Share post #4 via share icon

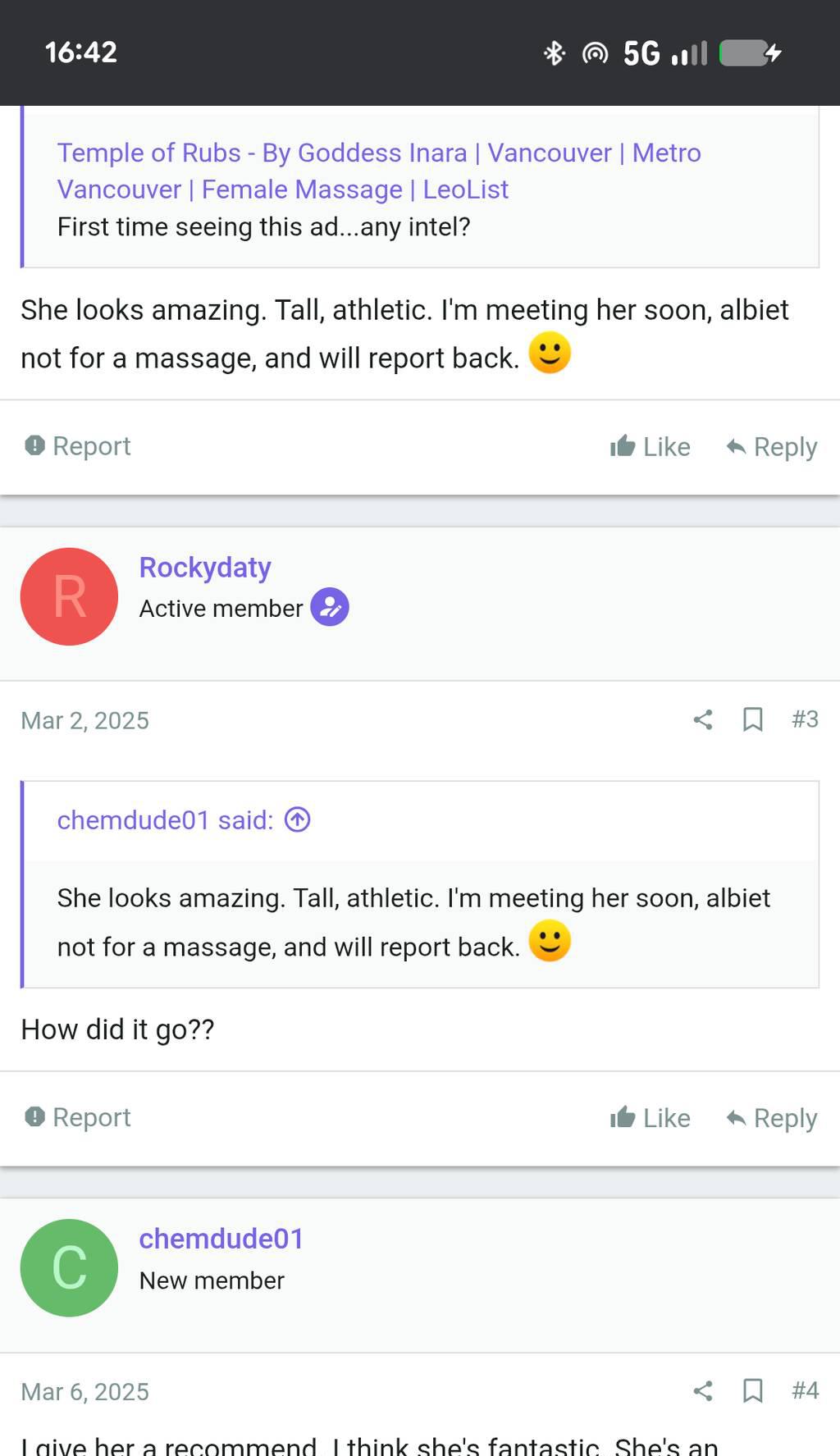point(702,1390)
